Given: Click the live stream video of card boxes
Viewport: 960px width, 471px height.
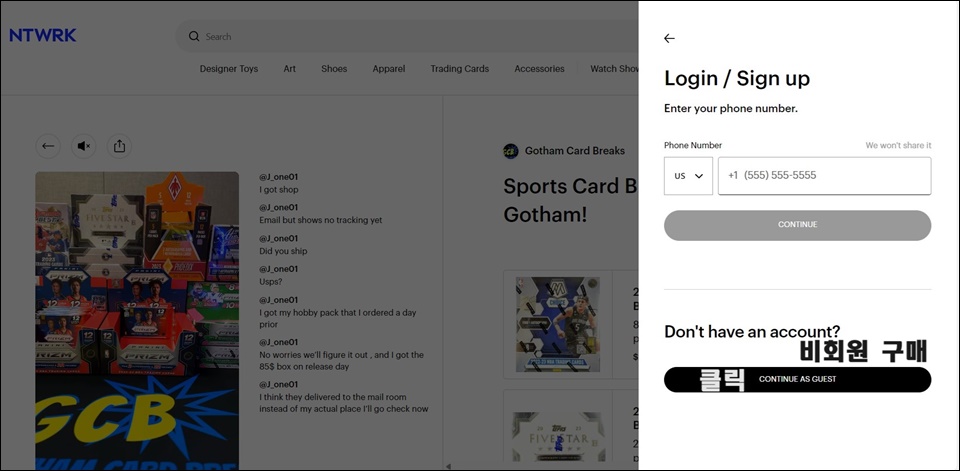Looking at the screenshot, I should coord(137,320).
